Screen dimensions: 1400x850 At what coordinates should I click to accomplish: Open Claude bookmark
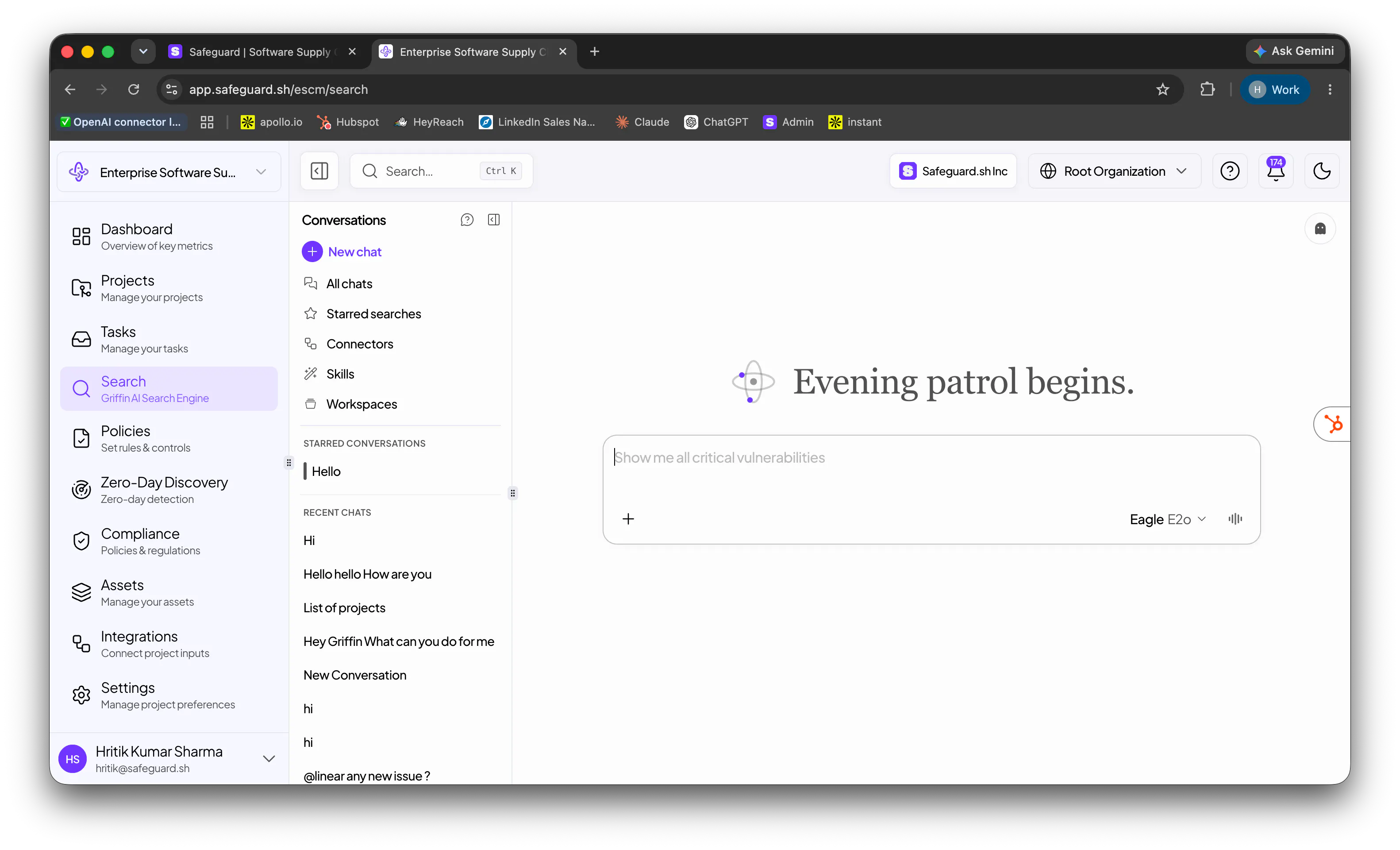[642, 122]
